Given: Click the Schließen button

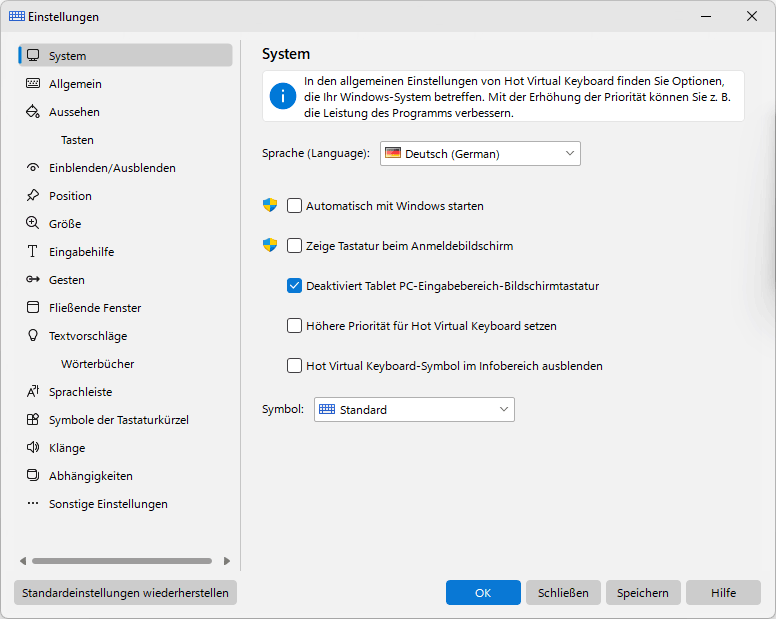Looking at the screenshot, I should (x=563, y=592).
